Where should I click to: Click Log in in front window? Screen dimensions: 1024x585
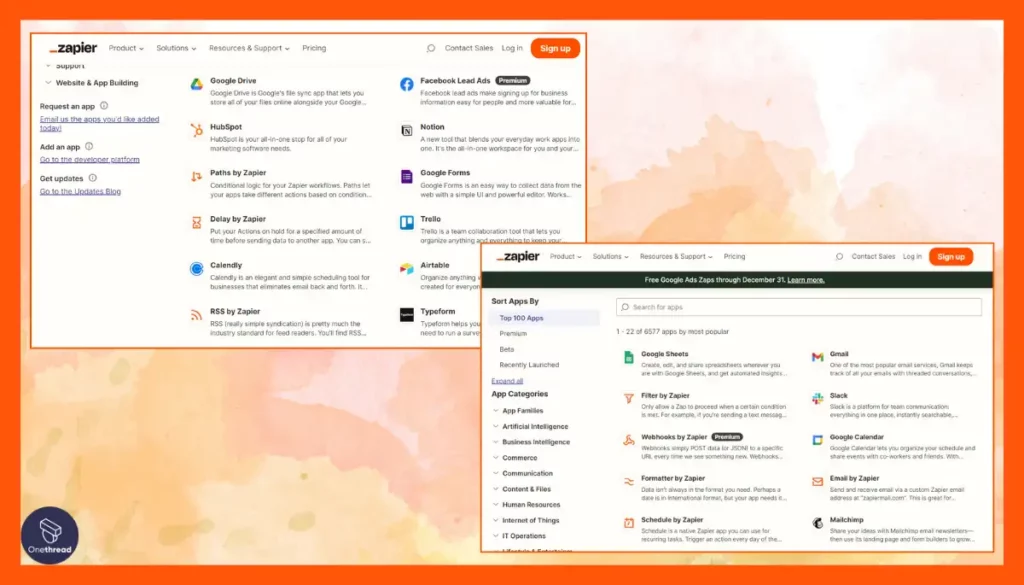coord(912,257)
